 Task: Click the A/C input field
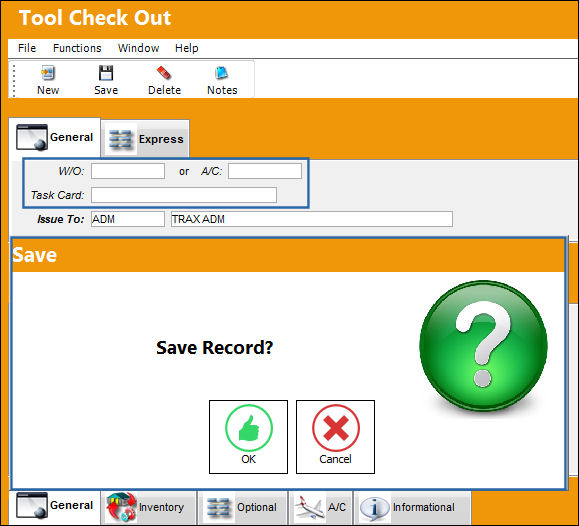(265, 171)
